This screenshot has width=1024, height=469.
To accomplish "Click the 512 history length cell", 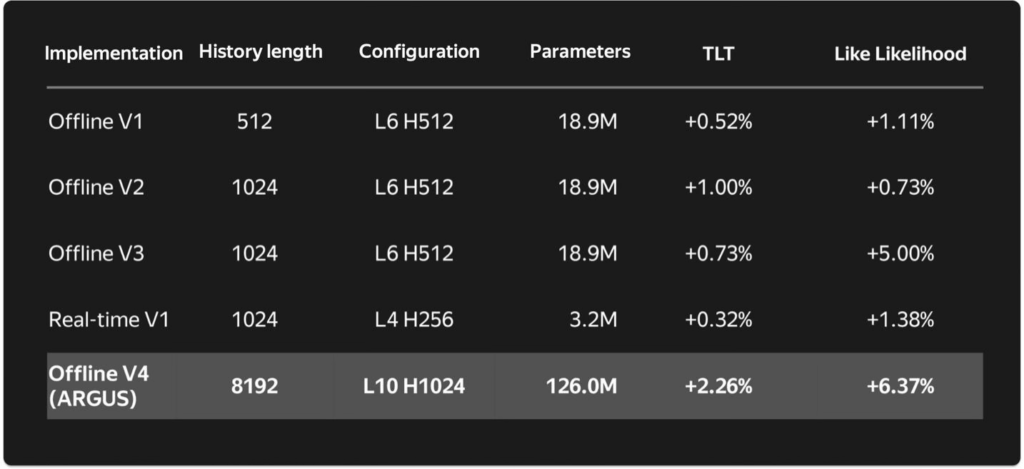I will (255, 122).
